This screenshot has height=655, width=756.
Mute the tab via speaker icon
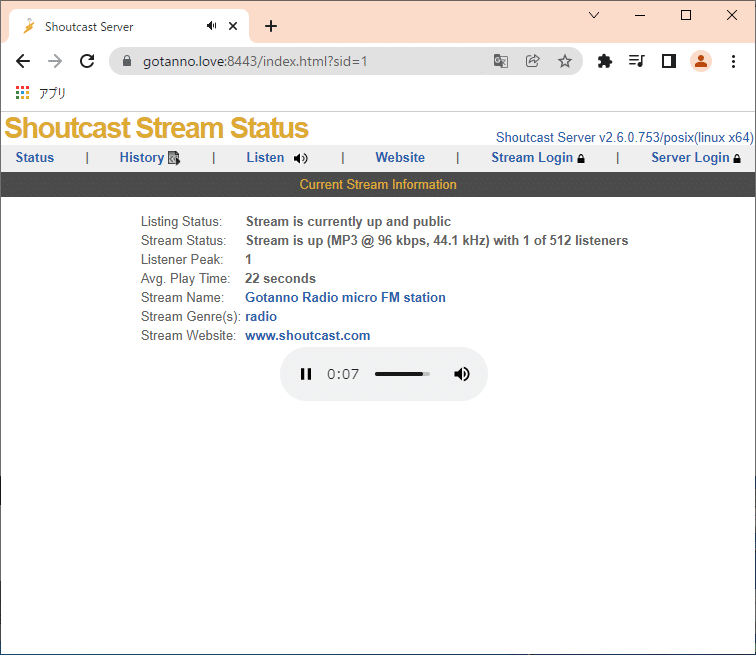coord(211,26)
